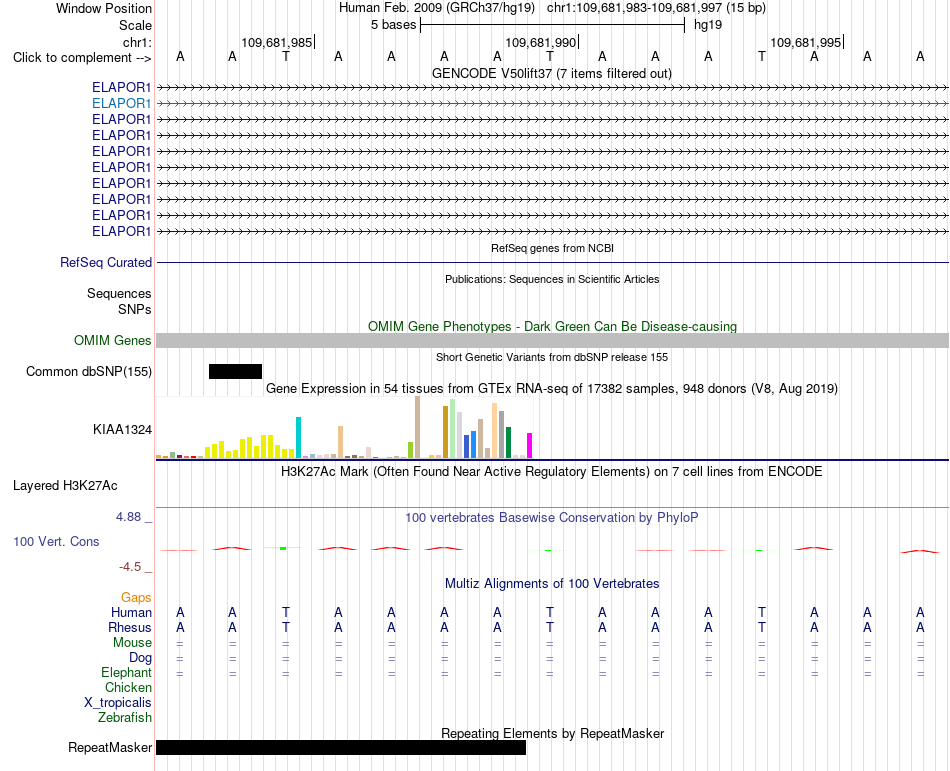
Task: Click 'Human Feb. 2009 (GRCh37/hg19)' assembly text
Action: point(437,8)
